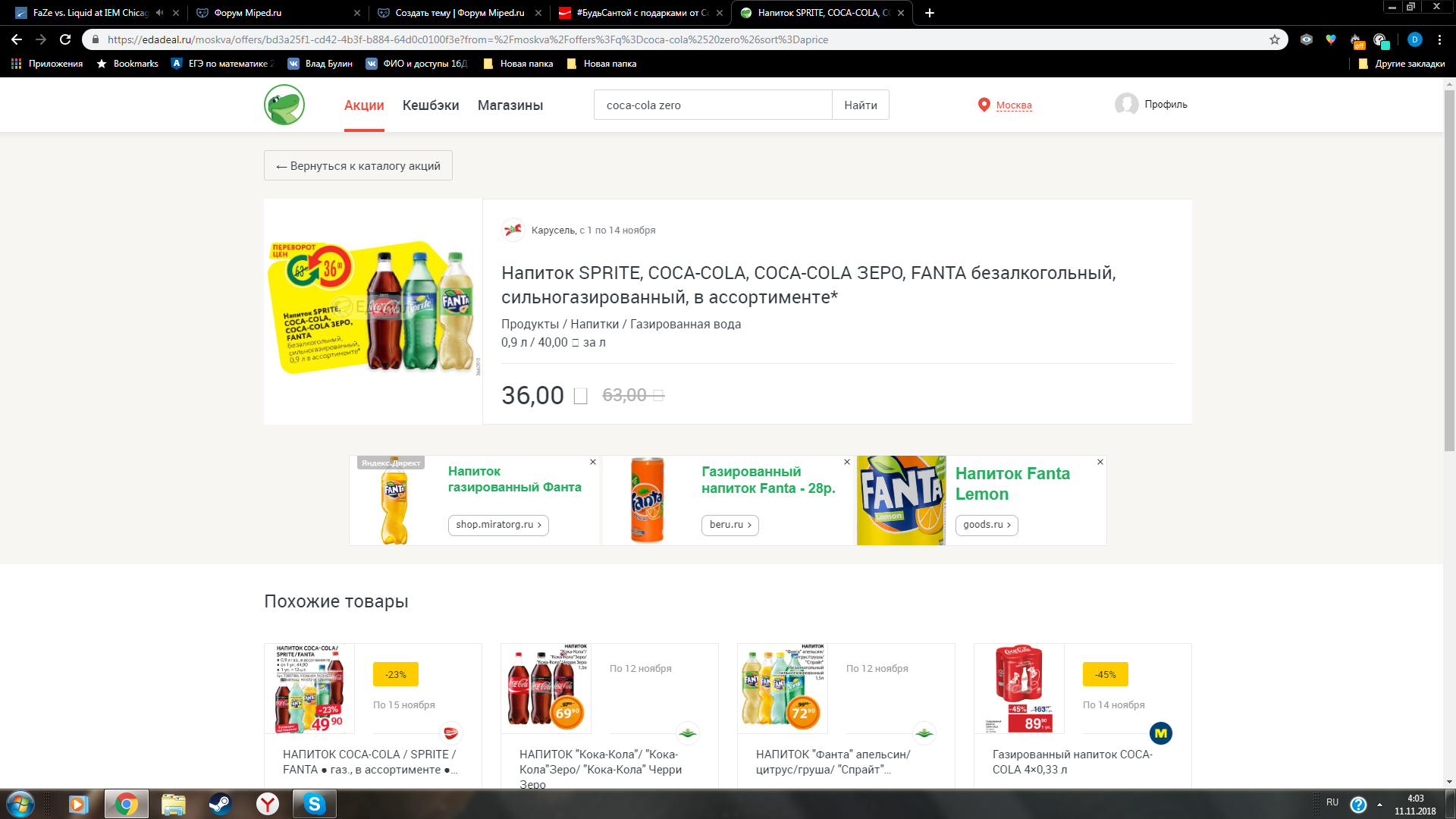1456x819 pixels.
Task: Switch to Создать тему Miped tab
Action: point(459,13)
